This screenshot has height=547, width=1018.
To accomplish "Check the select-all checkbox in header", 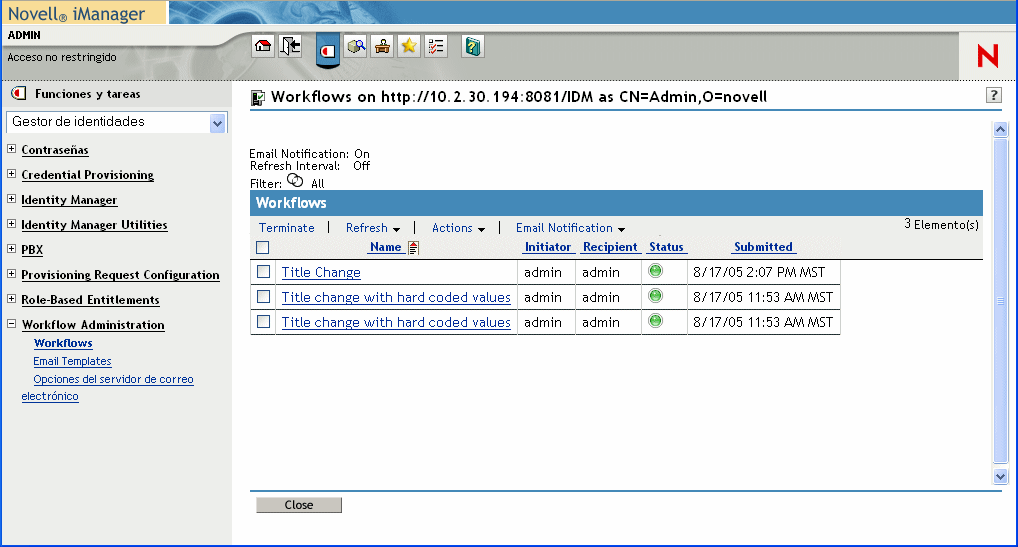I will tap(262, 247).
